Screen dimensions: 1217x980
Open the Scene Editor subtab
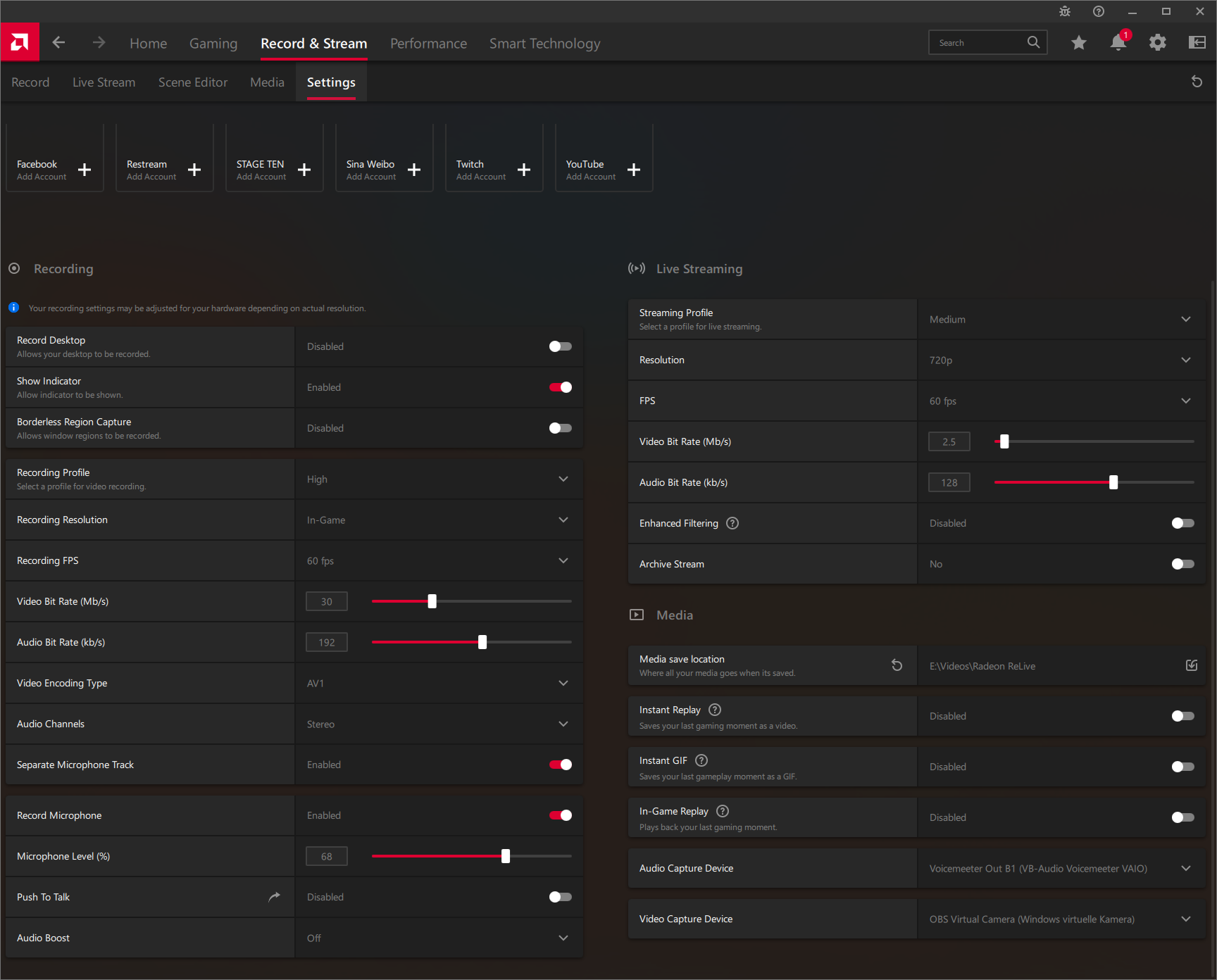coord(193,82)
